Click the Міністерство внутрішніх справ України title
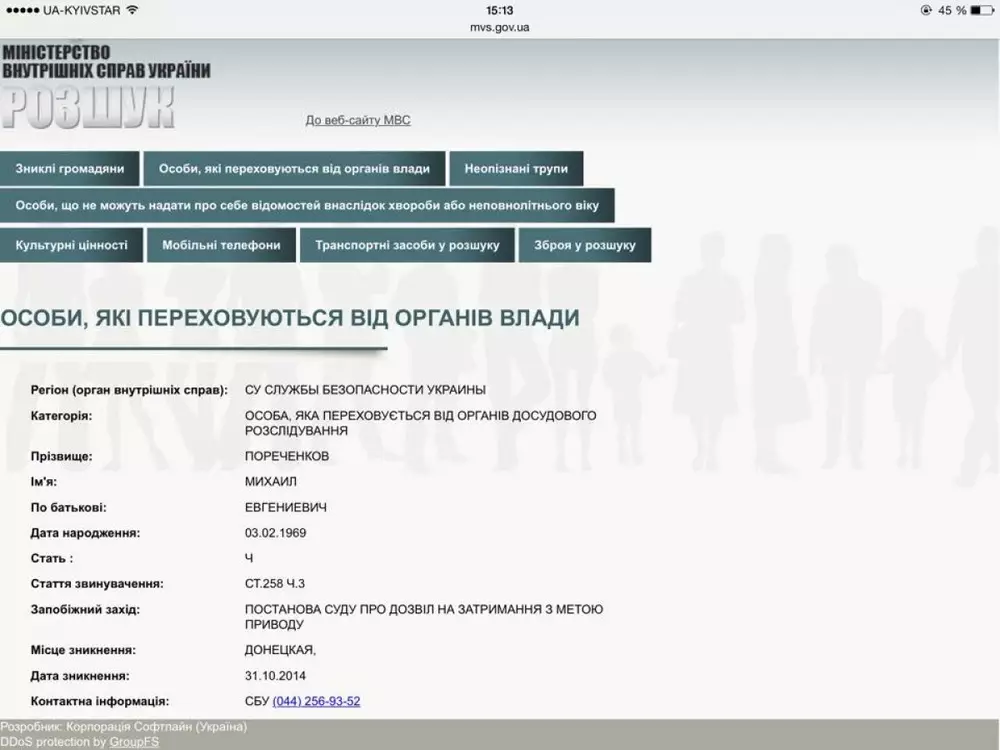 tap(105, 61)
